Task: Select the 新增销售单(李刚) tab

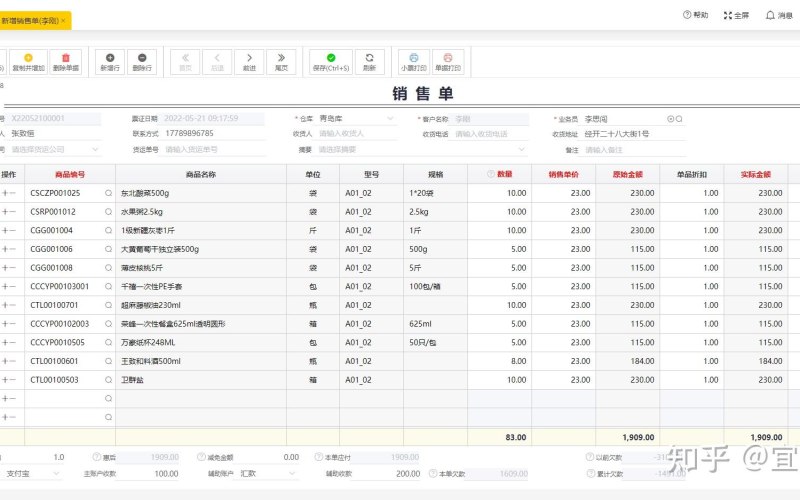Action: pos(32,21)
